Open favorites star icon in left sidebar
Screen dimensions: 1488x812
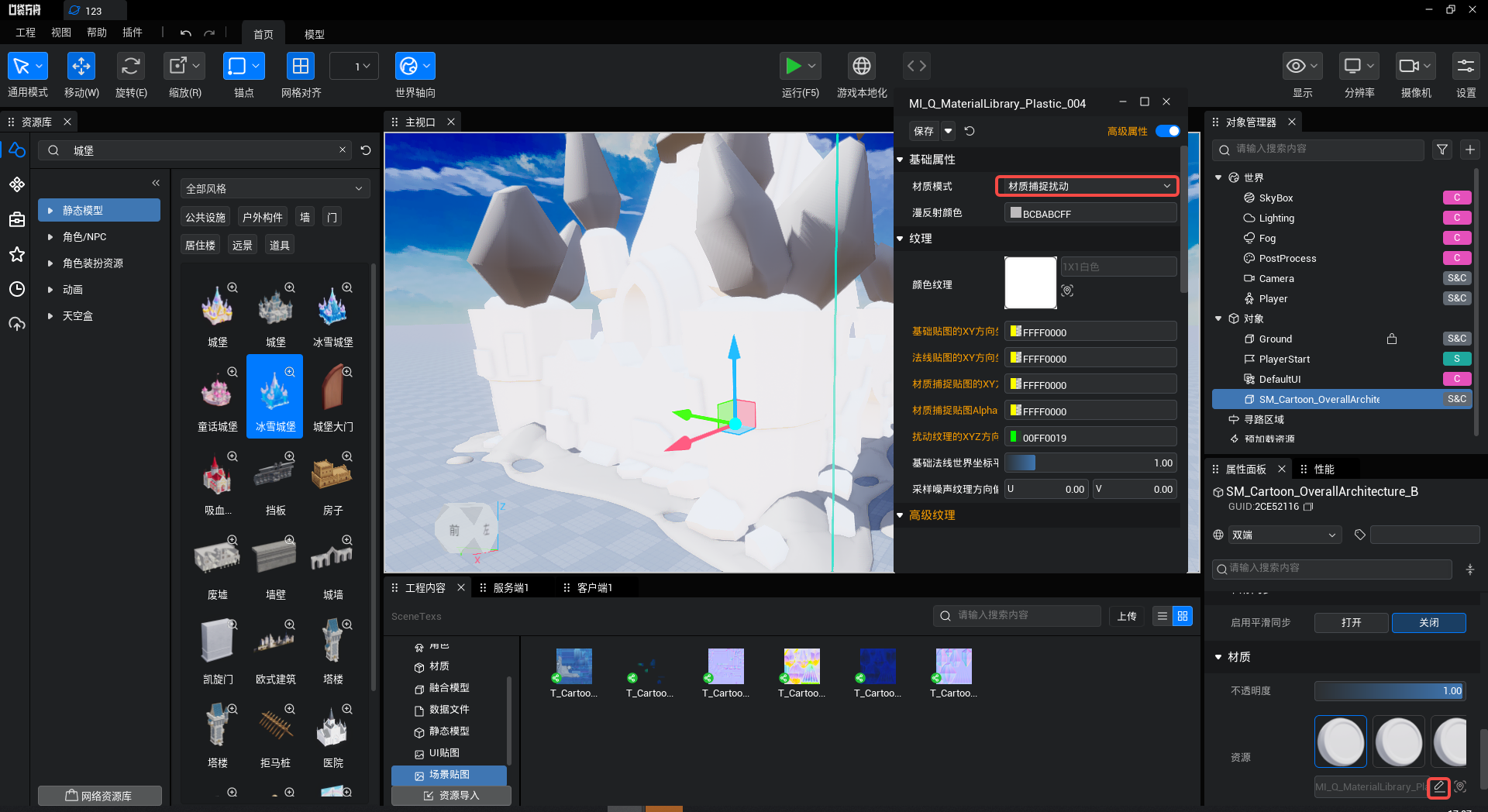(17, 254)
